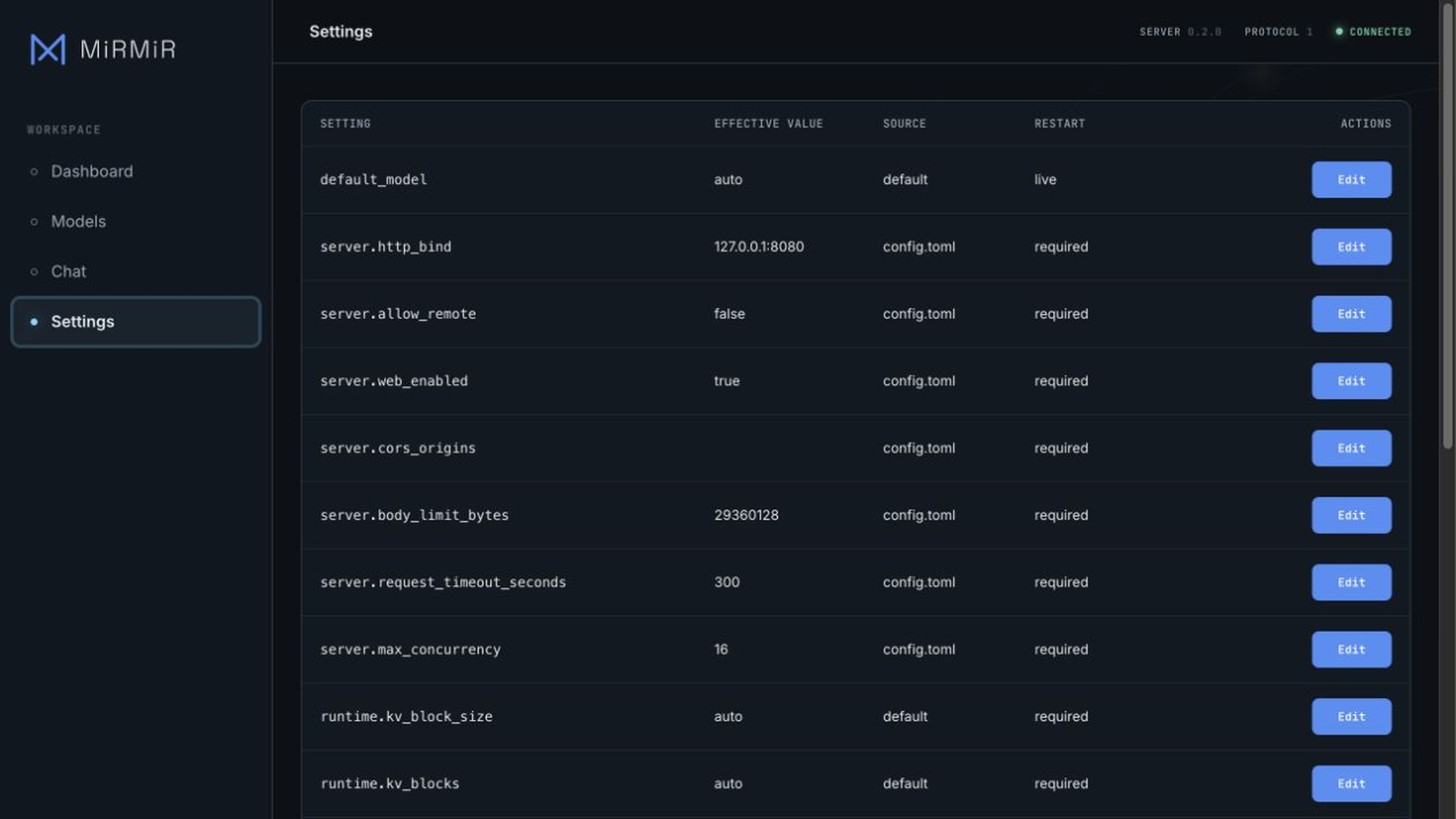Screen dimensions: 1456x819
Task: Click the WORKSPACE sidebar heading
Action: tap(64, 130)
